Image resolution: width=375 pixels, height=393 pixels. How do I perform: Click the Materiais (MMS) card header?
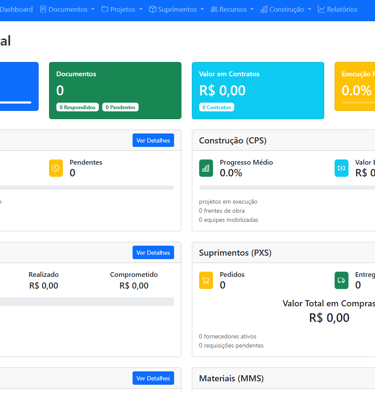point(283,378)
